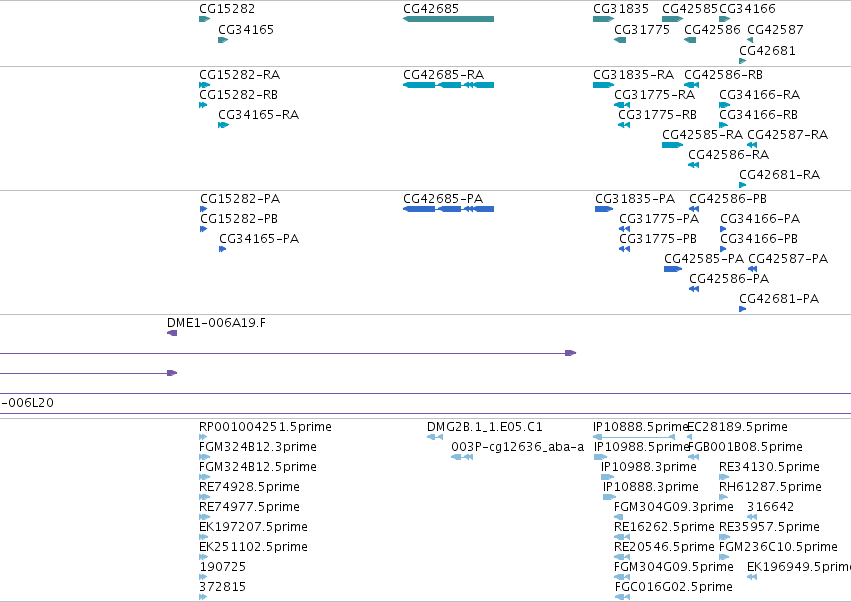
Task: Select protein CG15282-PB
Action: pyautogui.click(x=239, y=219)
